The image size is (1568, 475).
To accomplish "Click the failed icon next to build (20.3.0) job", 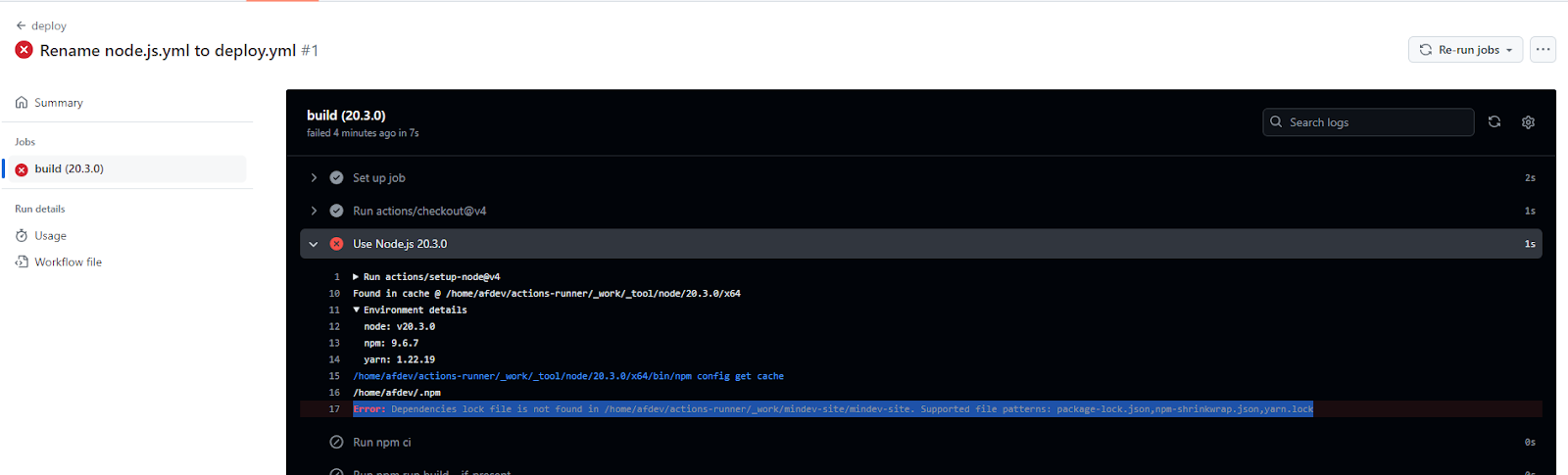I will [x=22, y=169].
